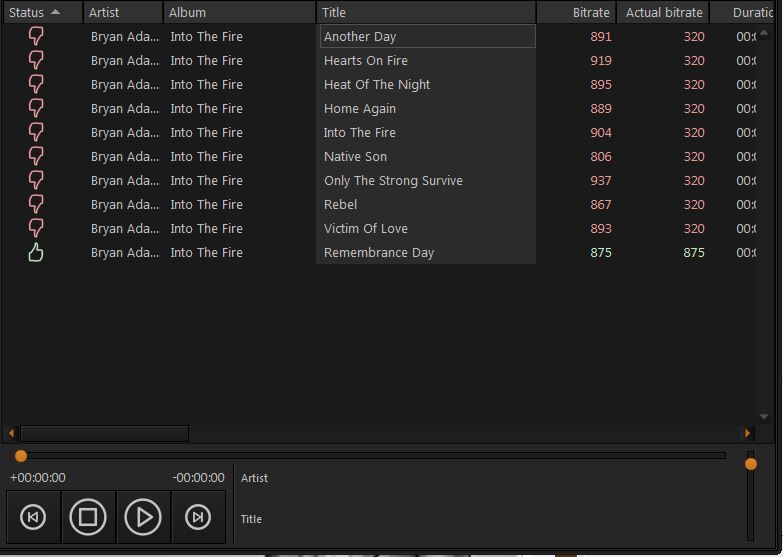Sort the list by the Status column header
Screen dimensions: 783x557
(43, 12)
